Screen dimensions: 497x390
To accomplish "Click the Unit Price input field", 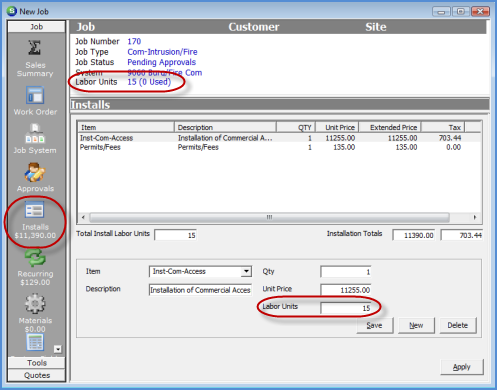I will pyautogui.click(x=346, y=290).
